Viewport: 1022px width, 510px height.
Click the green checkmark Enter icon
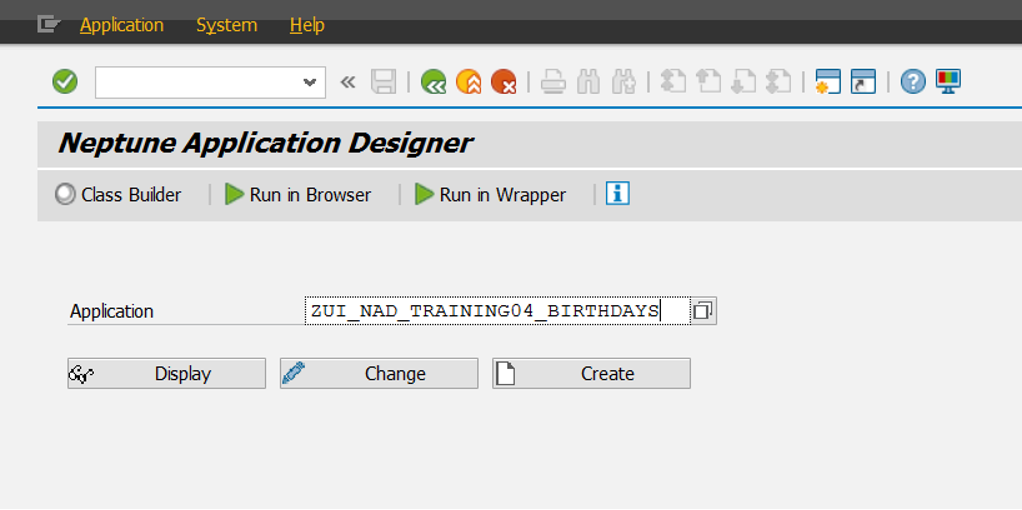65,82
